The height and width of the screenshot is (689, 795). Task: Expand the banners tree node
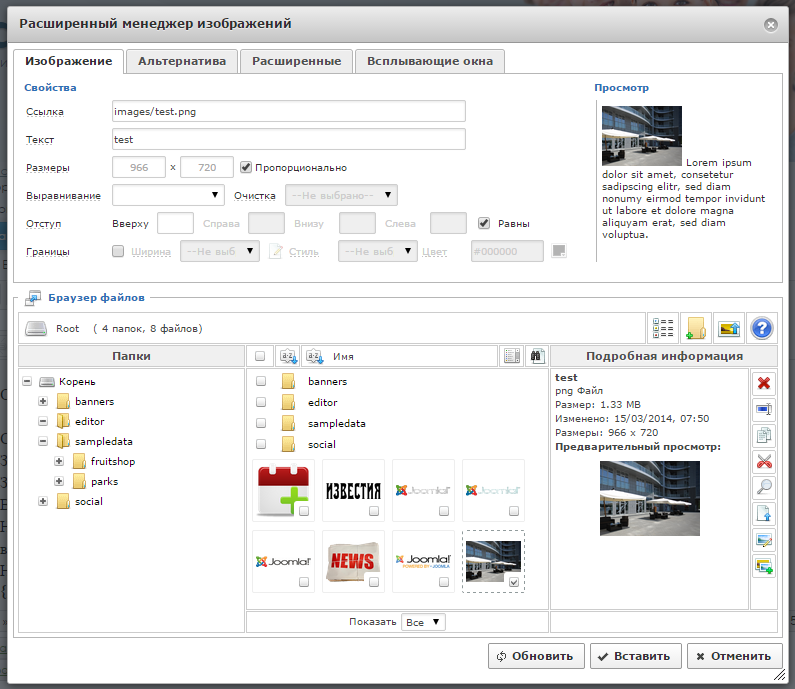click(x=43, y=401)
